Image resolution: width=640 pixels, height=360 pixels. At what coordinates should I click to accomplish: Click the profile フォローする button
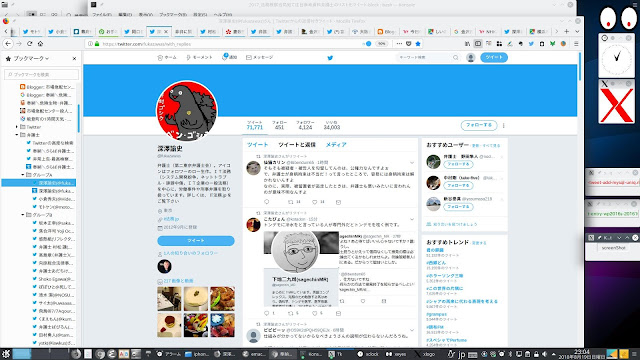coord(479,125)
